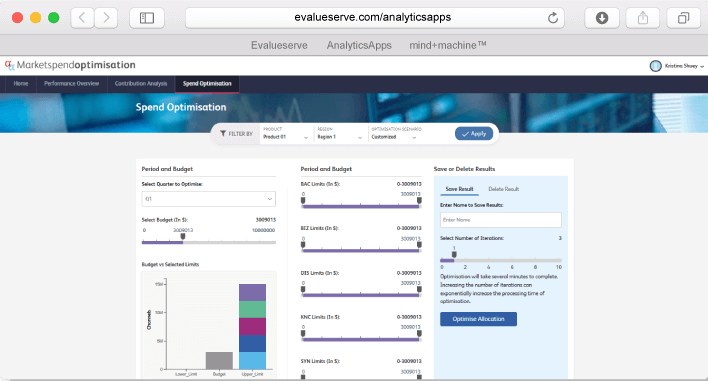Open the Performance Overview tab
Viewport: 708px width, 381px height.
(x=71, y=84)
